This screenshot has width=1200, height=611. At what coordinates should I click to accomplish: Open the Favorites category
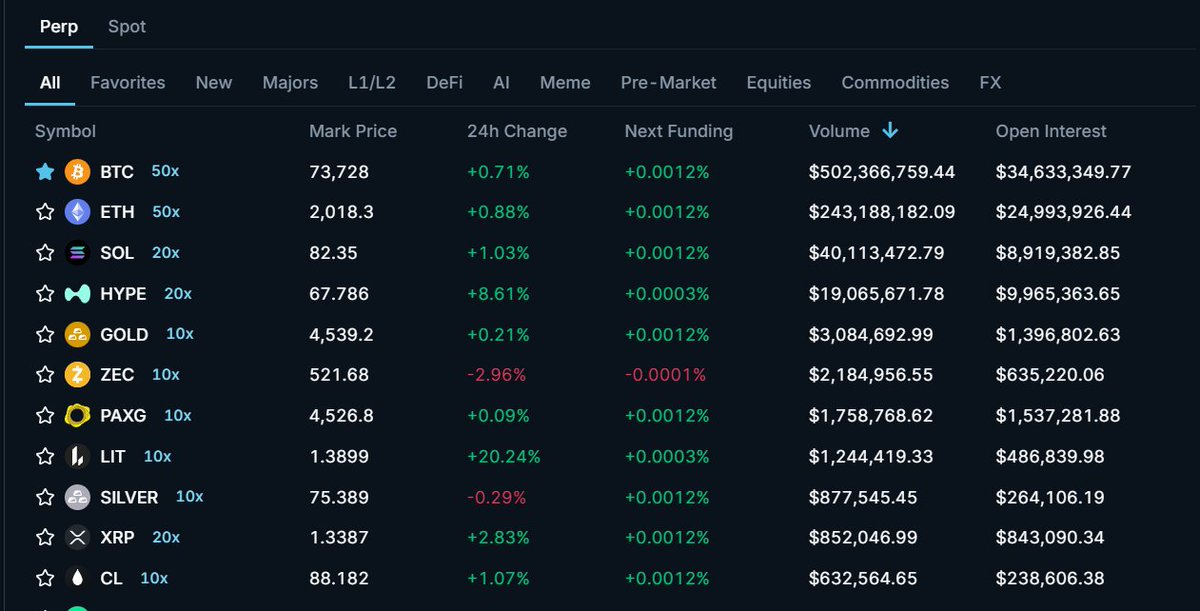click(x=128, y=83)
